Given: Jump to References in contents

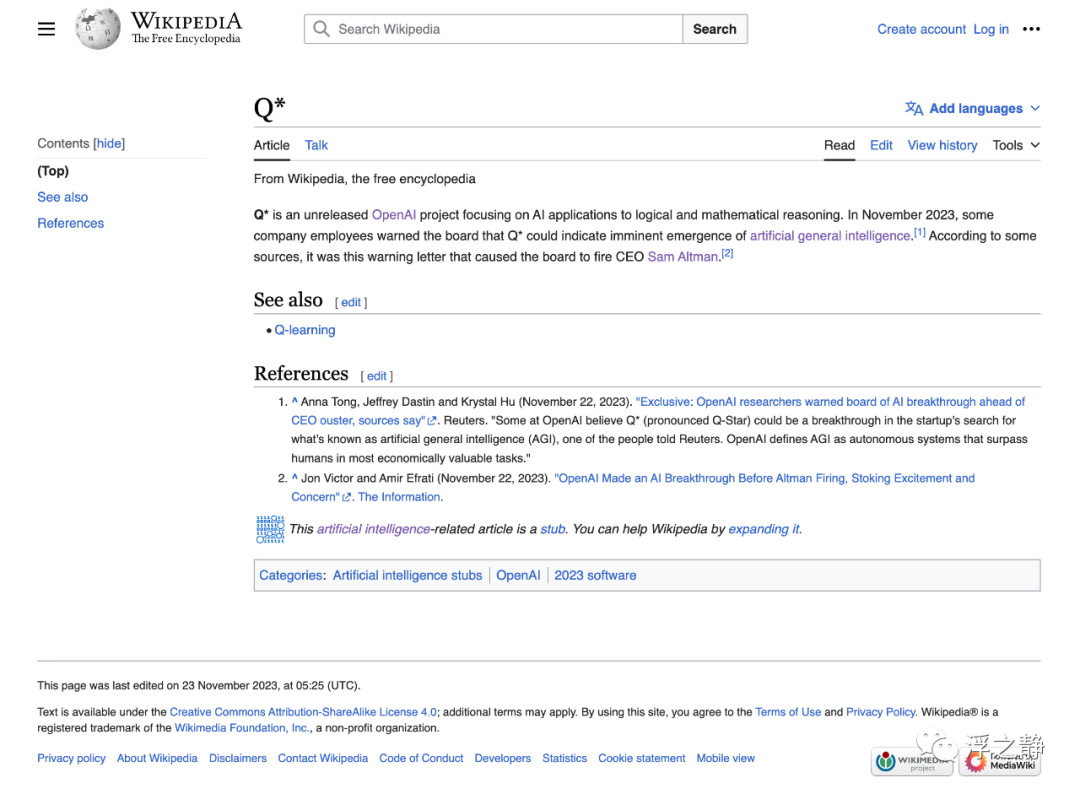Looking at the screenshot, I should click(70, 223).
